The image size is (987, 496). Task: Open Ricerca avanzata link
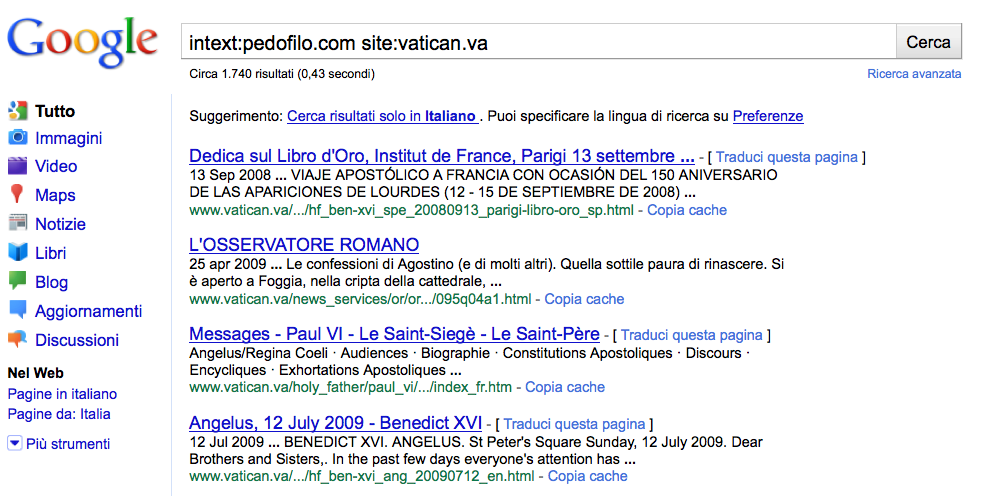914,74
